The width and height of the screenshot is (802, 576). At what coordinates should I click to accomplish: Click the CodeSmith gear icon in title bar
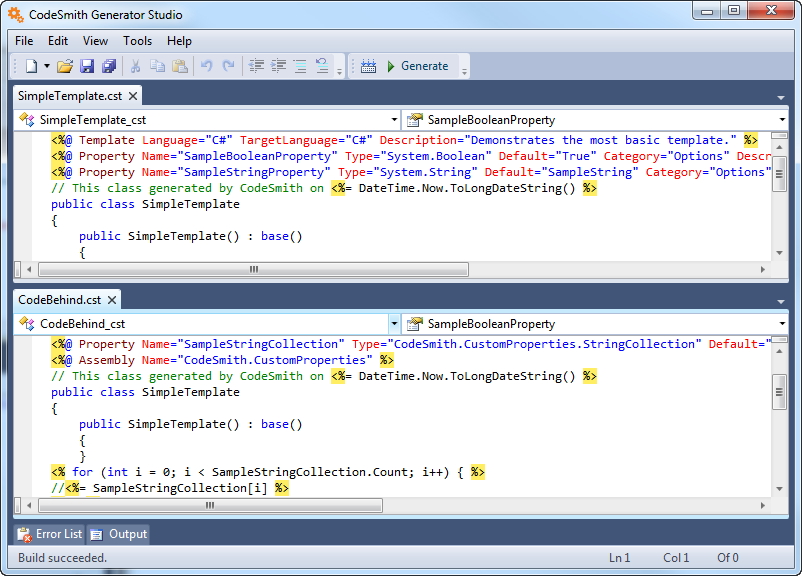15,14
